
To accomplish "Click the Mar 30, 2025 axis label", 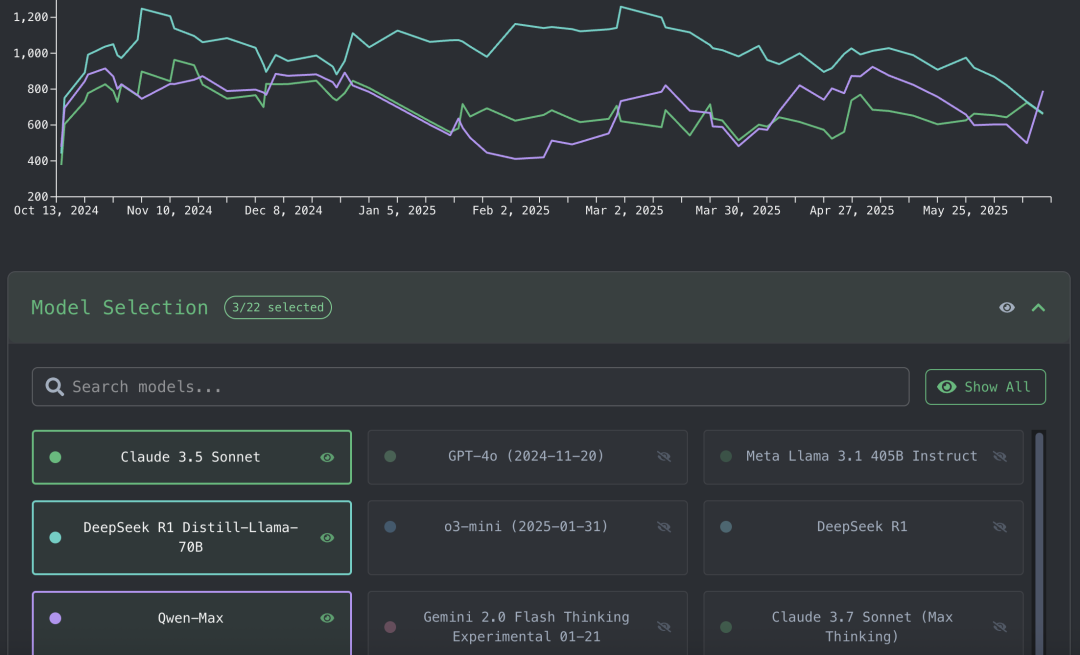I will [x=738, y=211].
